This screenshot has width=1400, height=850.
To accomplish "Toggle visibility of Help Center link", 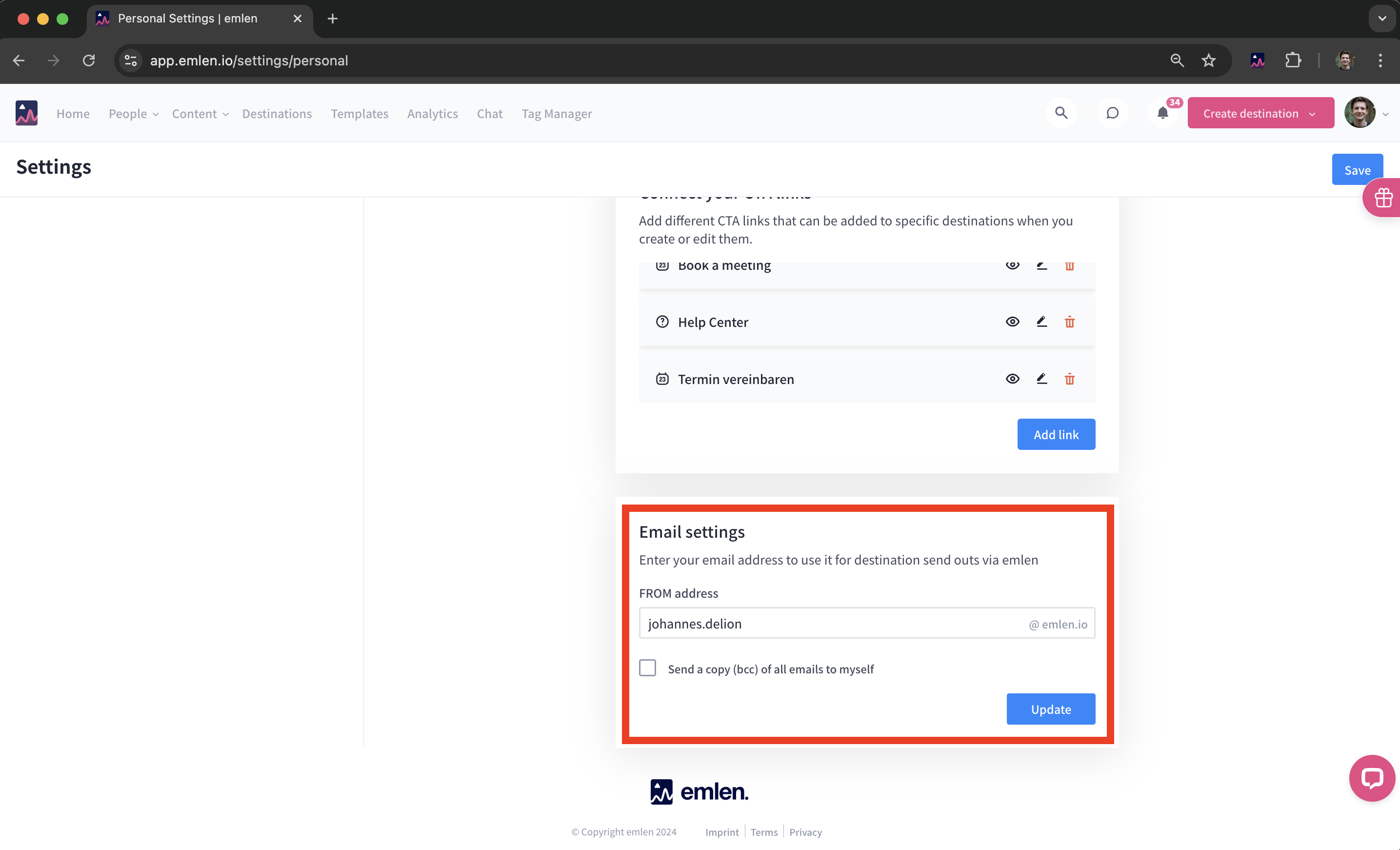I will pyautogui.click(x=1012, y=322).
